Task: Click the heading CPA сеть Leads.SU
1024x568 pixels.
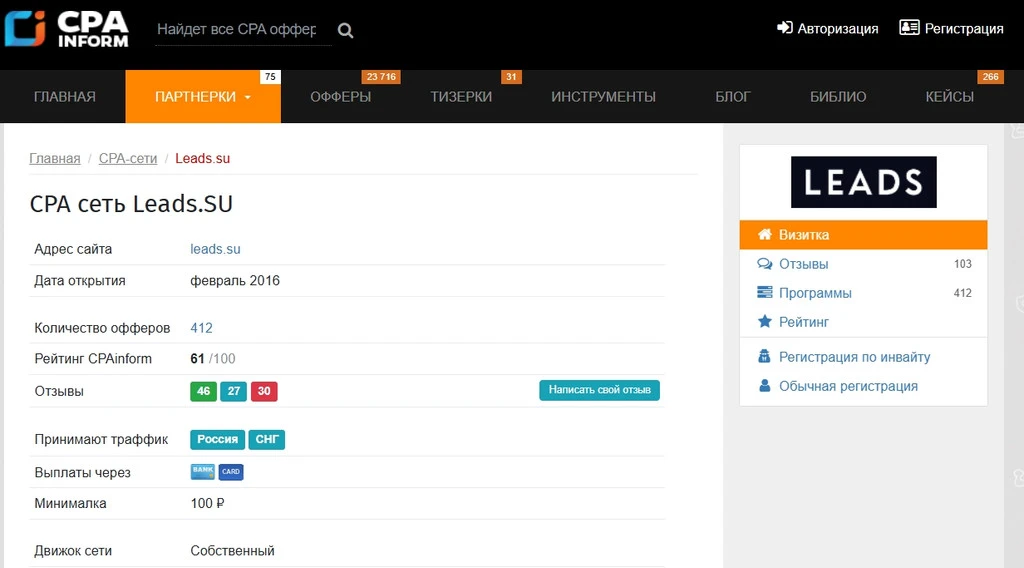Action: tap(131, 204)
